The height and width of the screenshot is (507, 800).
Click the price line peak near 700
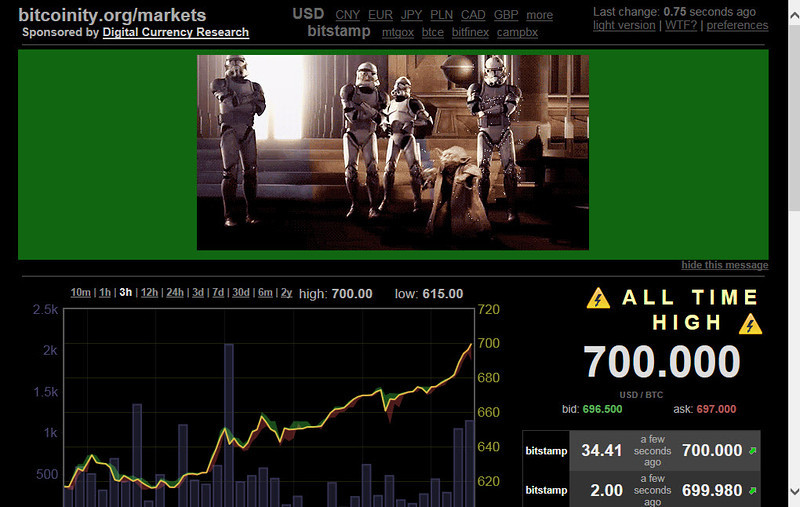[470, 345]
